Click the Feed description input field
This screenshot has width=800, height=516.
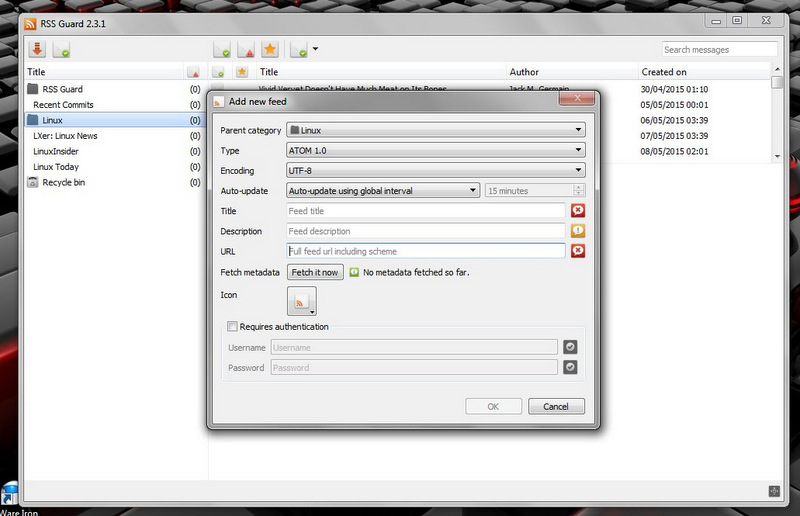(x=426, y=231)
